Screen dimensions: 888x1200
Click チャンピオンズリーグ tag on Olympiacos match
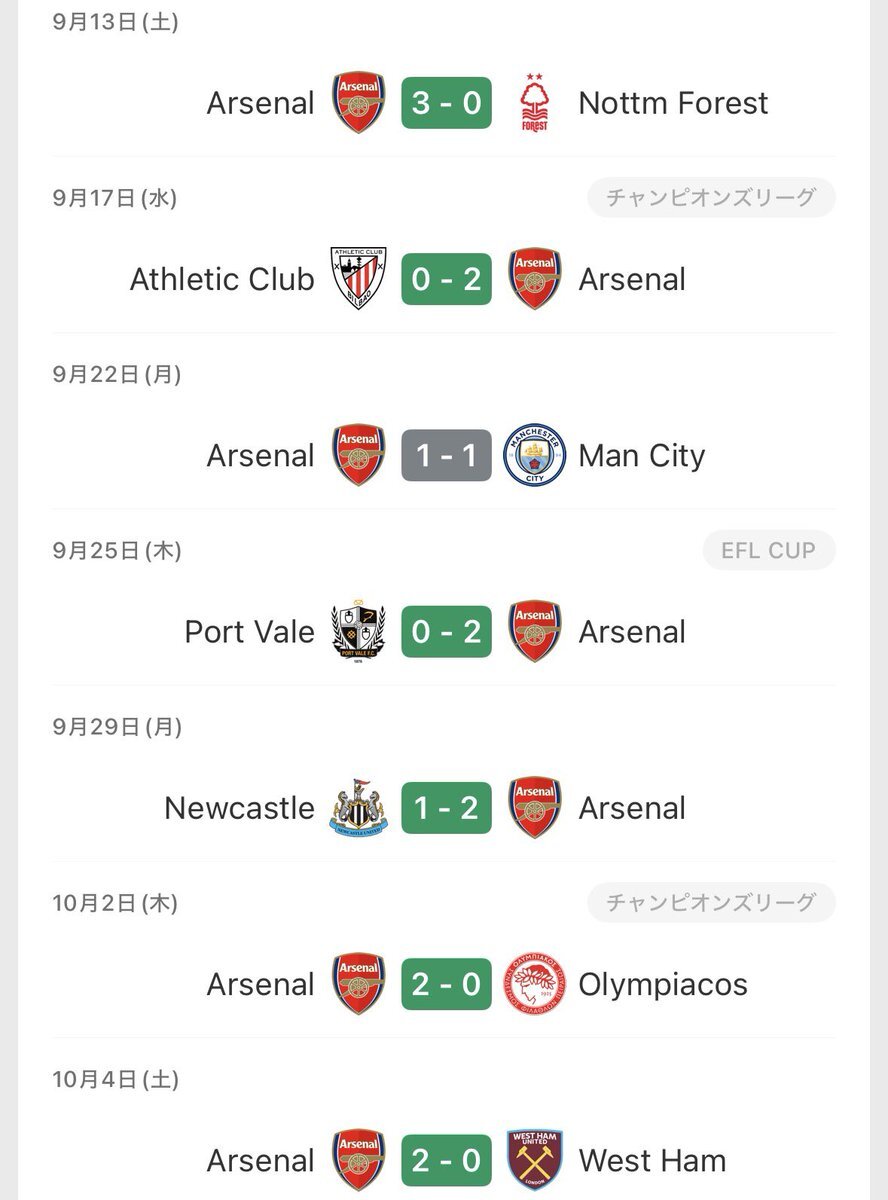pos(710,903)
